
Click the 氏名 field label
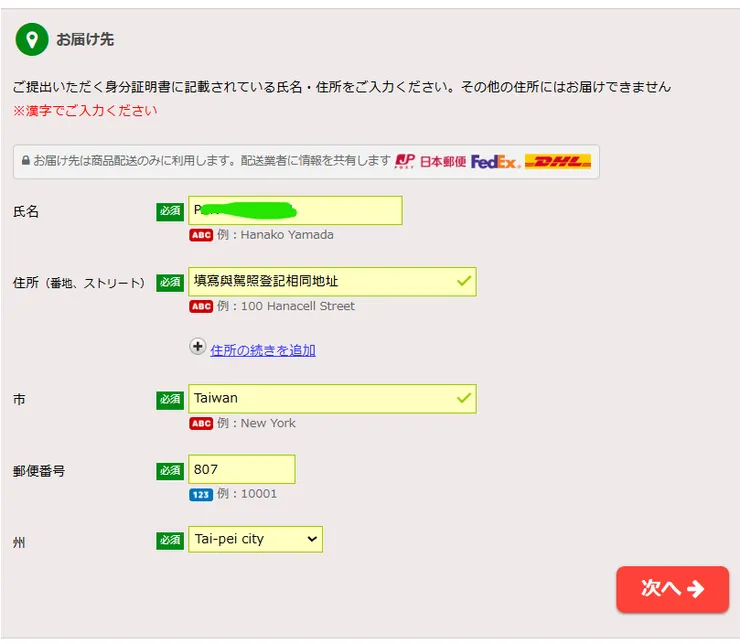pos(26,211)
